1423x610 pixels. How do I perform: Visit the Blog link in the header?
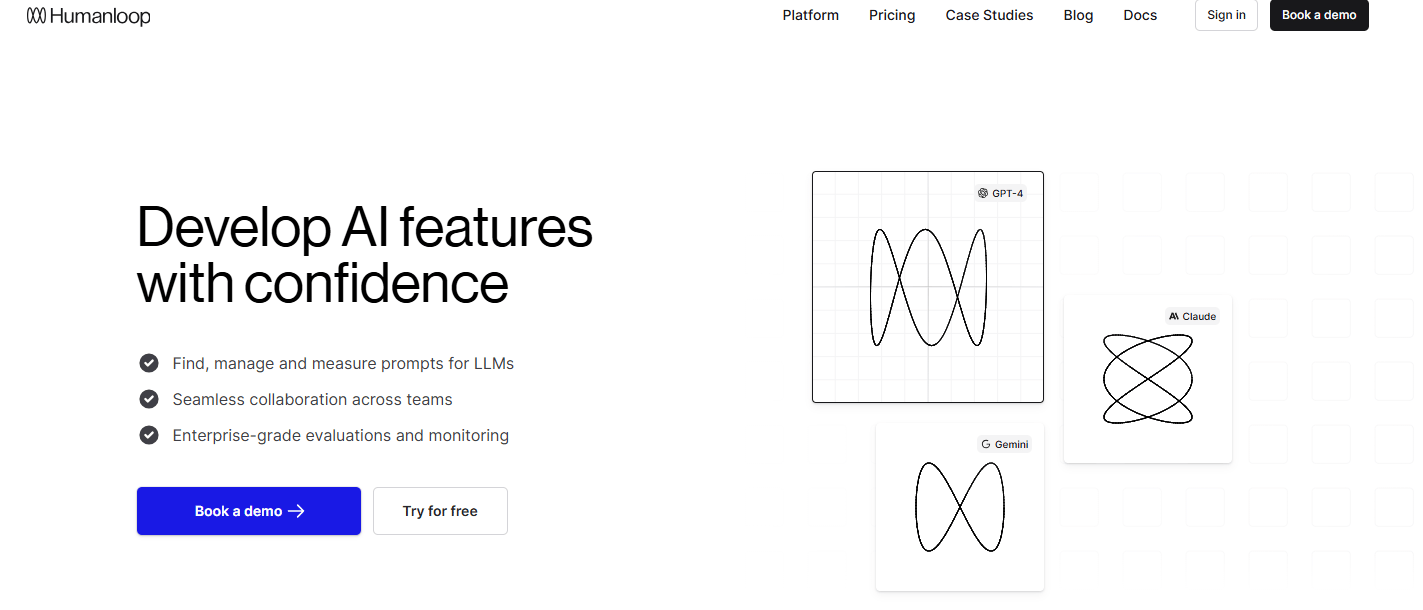tap(1078, 15)
